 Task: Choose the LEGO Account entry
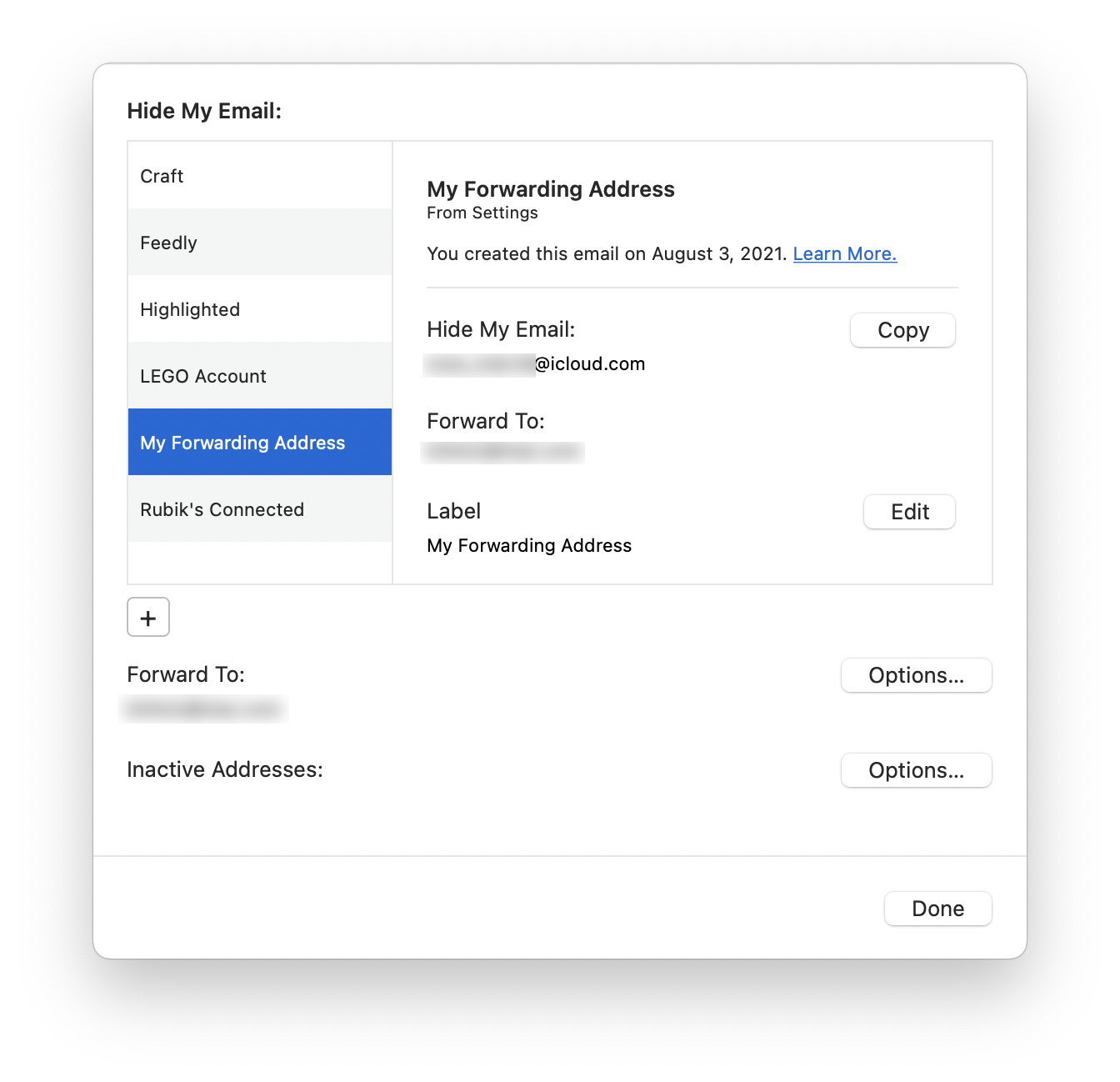click(x=260, y=375)
